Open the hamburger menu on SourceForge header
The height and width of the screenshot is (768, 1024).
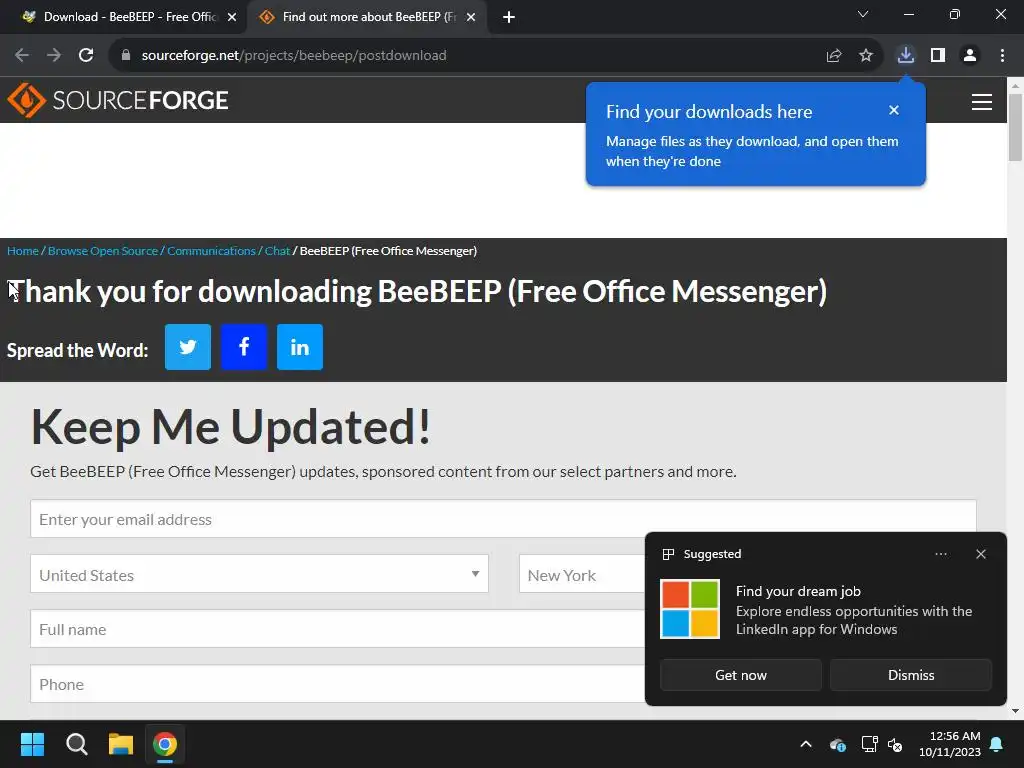(x=982, y=102)
